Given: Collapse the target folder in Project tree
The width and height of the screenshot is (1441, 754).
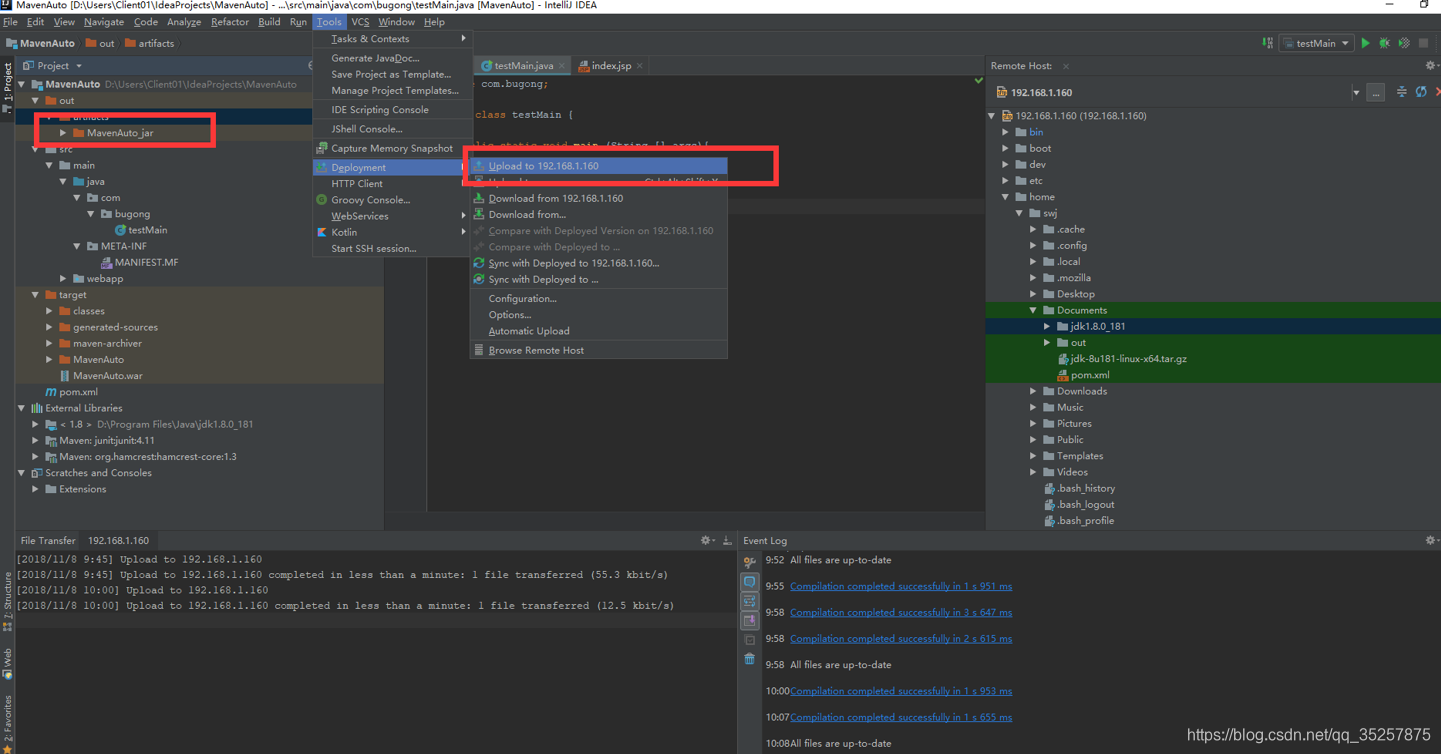Looking at the screenshot, I should [x=36, y=295].
